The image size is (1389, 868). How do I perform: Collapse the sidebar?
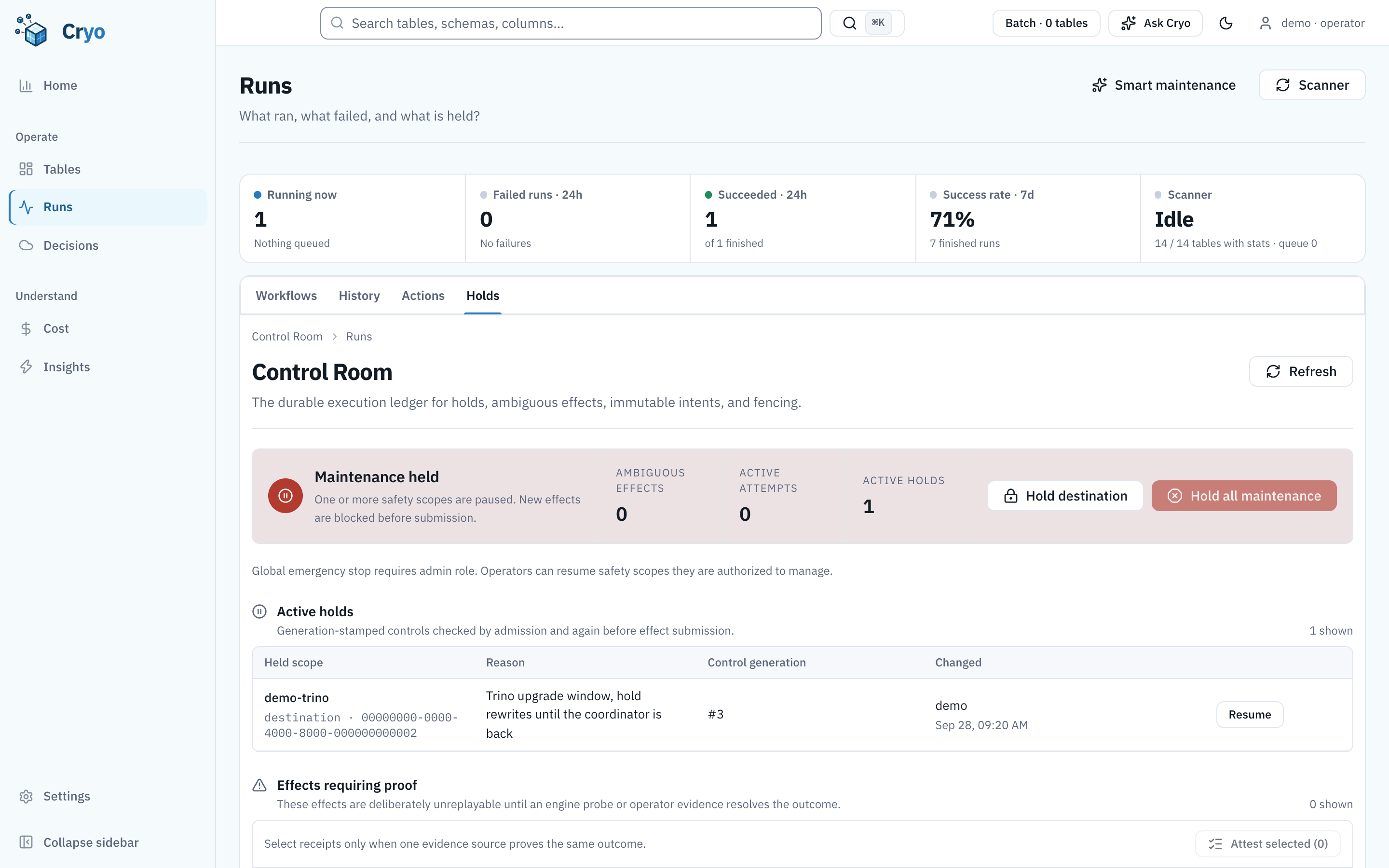coord(108,841)
